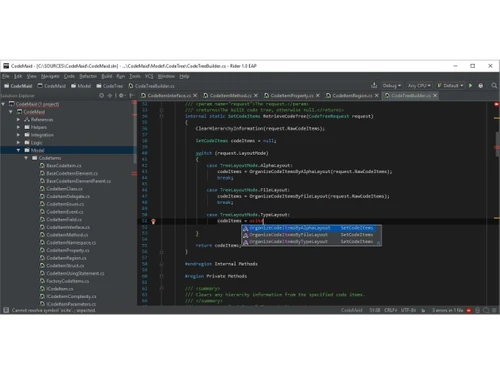
Task: Open Any CPU platform dropdown
Action: coord(419,86)
